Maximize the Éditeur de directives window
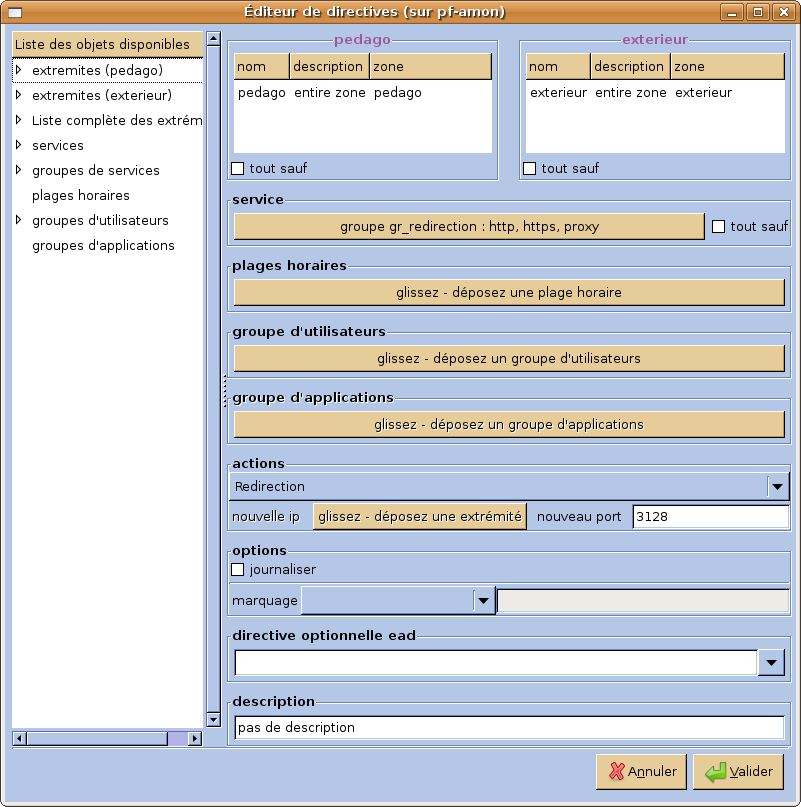Viewport: 801px width, 807px height. point(758,11)
